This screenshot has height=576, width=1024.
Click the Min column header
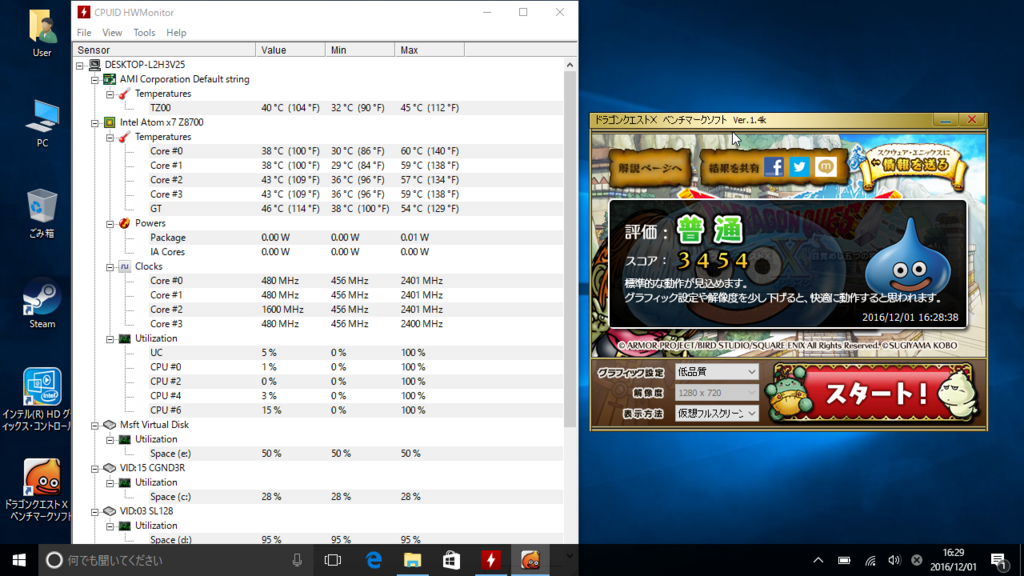[x=360, y=50]
